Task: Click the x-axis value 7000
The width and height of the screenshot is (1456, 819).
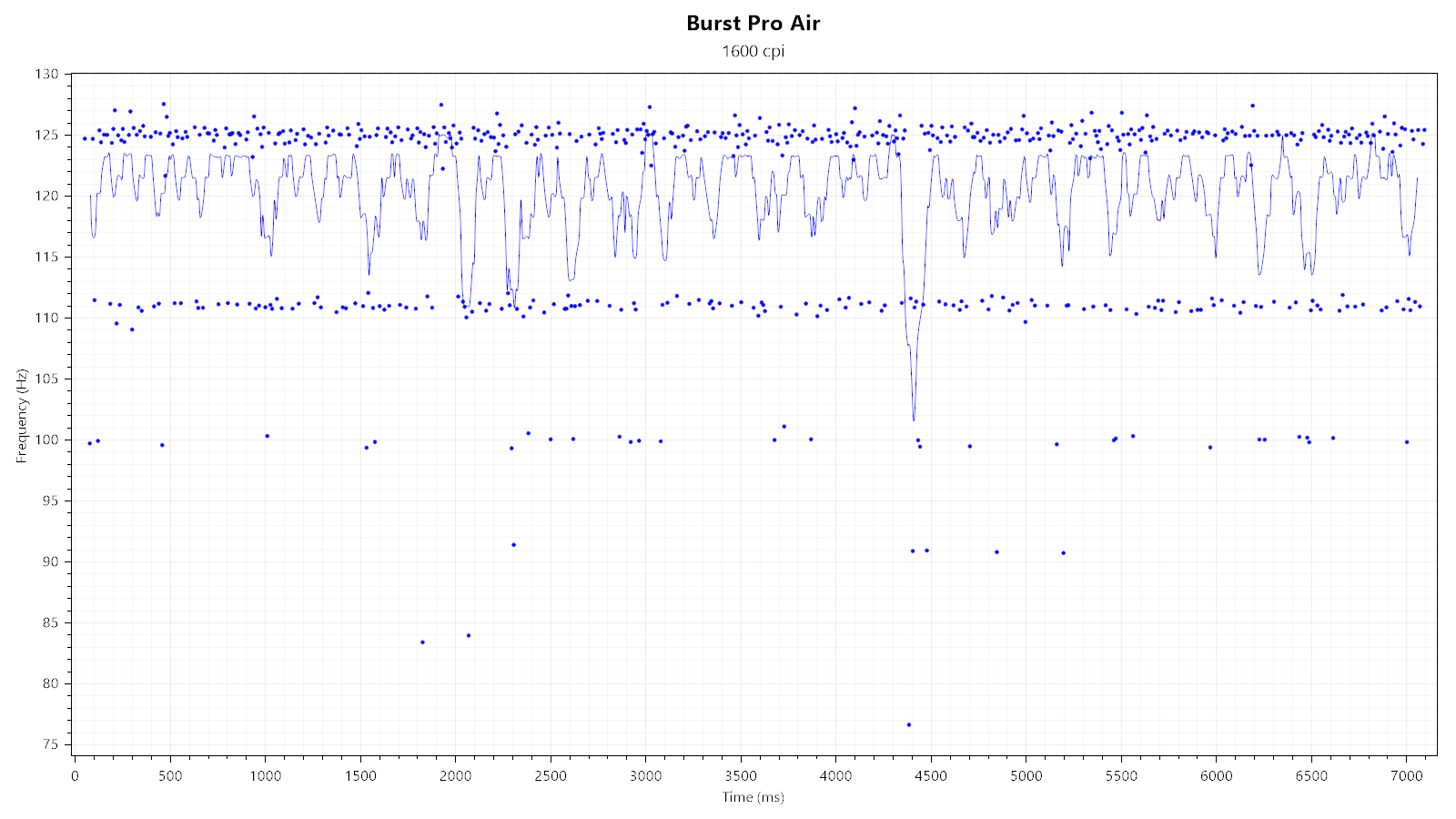Action: pyautogui.click(x=1406, y=775)
